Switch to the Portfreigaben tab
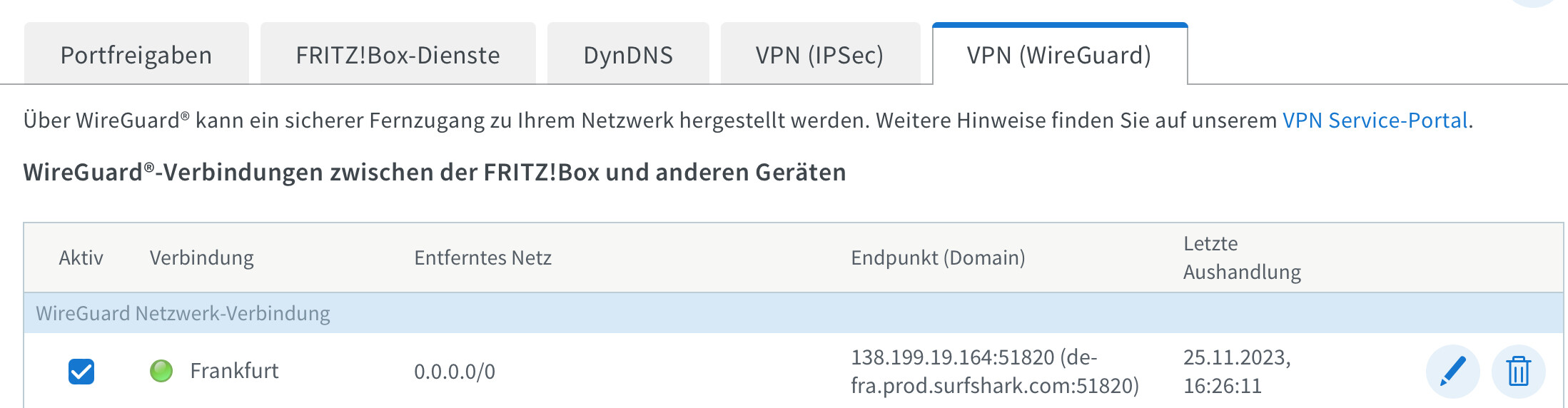 (136, 55)
